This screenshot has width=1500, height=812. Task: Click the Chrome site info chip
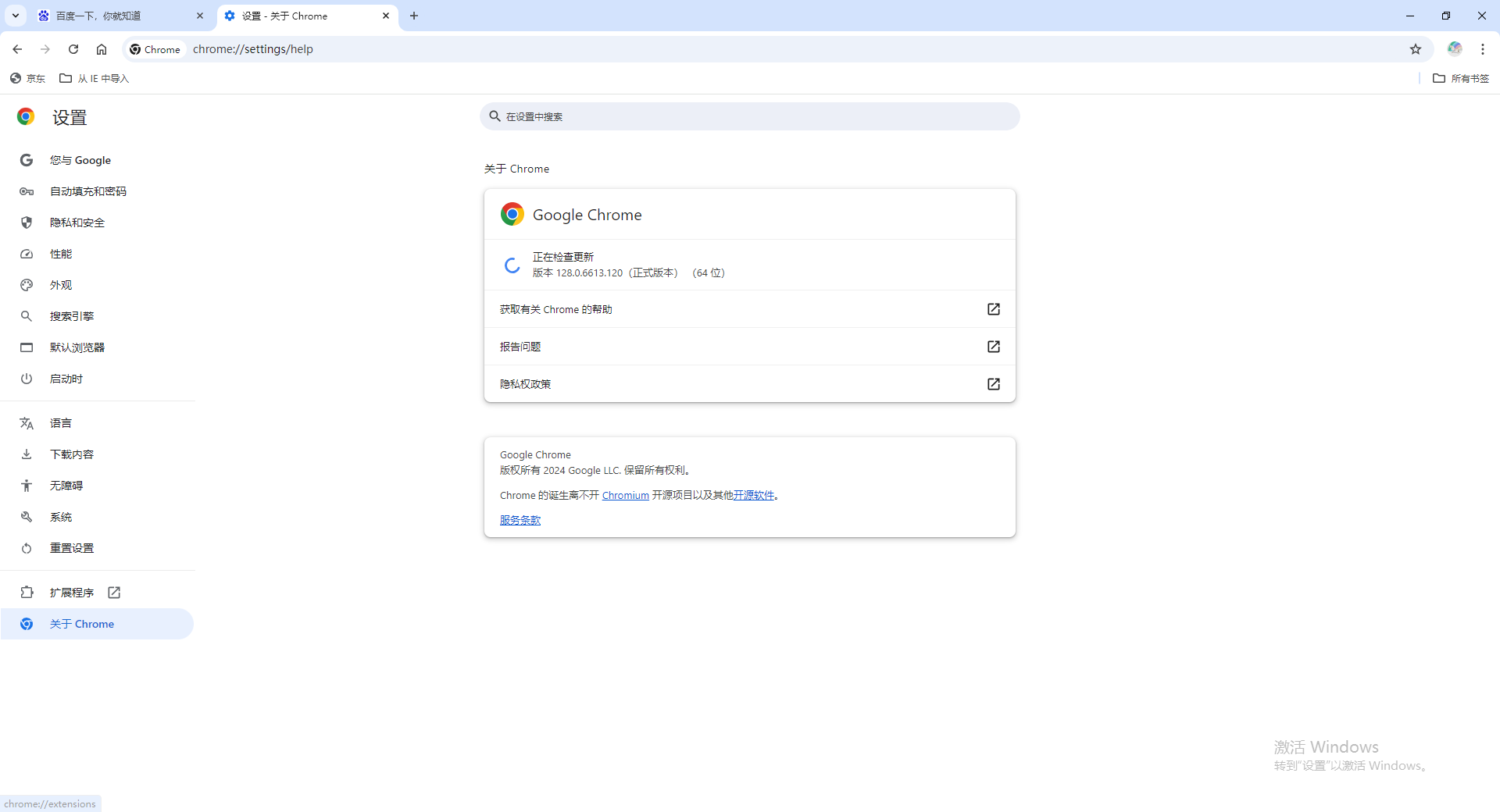(x=155, y=49)
